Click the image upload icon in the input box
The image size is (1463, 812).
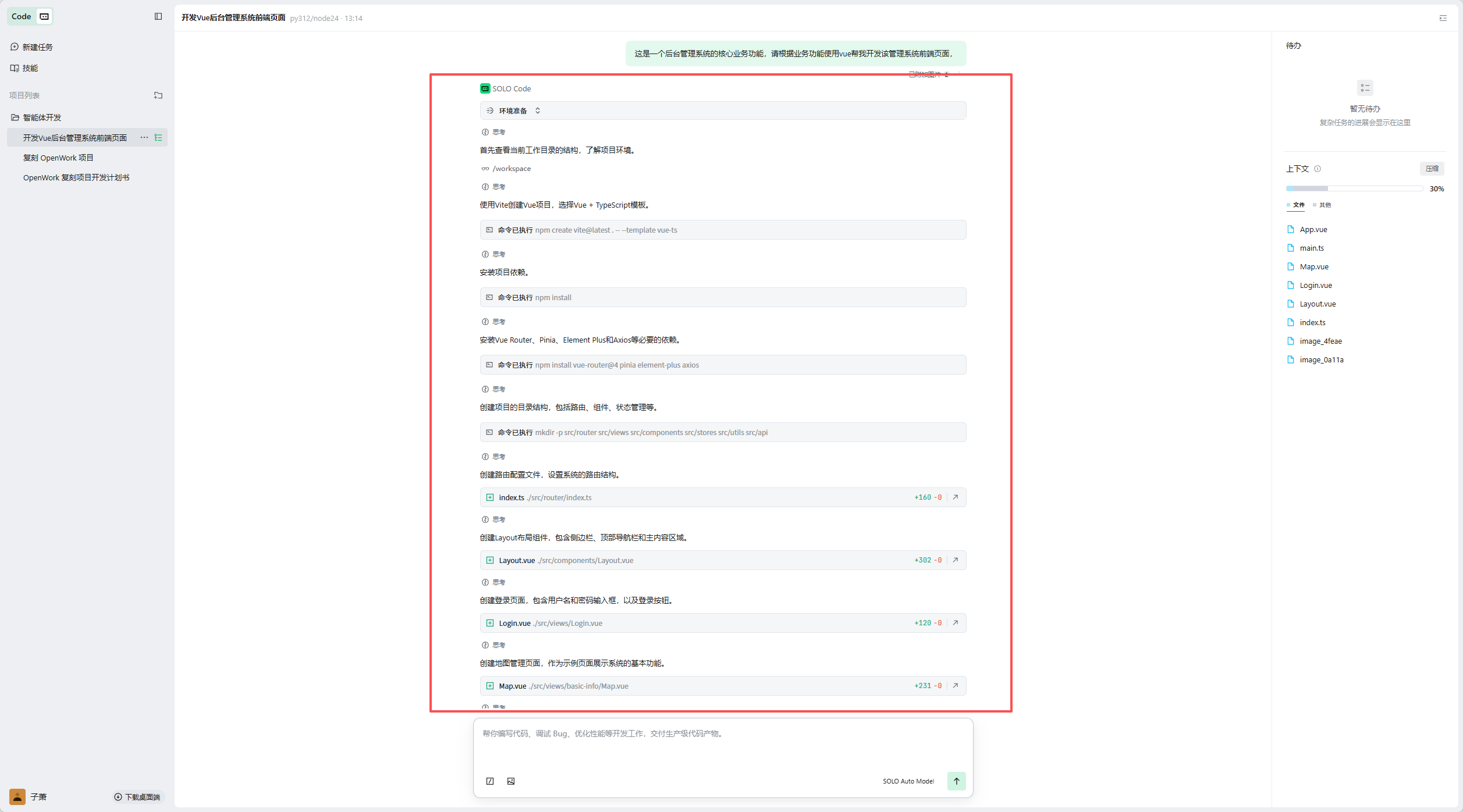[511, 781]
